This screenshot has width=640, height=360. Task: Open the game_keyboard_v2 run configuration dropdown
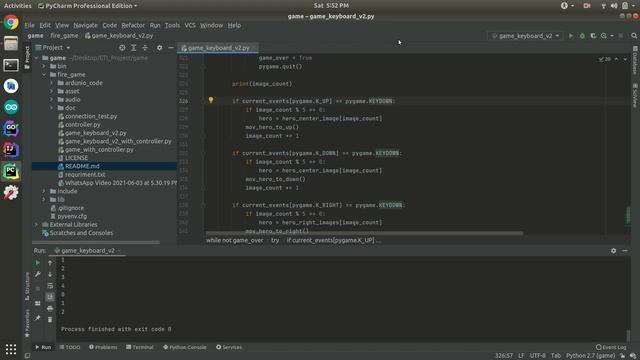pos(525,36)
